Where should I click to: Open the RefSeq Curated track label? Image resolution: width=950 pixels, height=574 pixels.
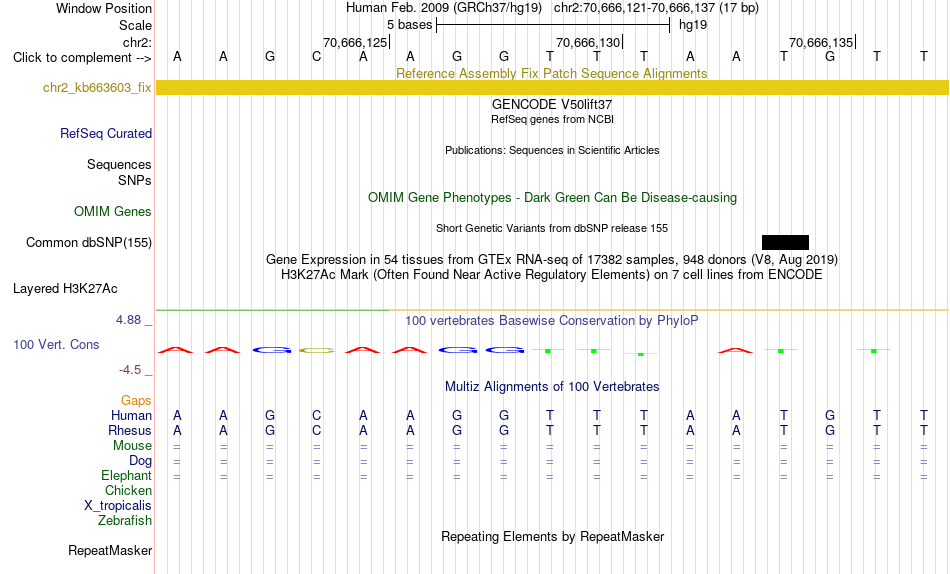[x=106, y=133]
